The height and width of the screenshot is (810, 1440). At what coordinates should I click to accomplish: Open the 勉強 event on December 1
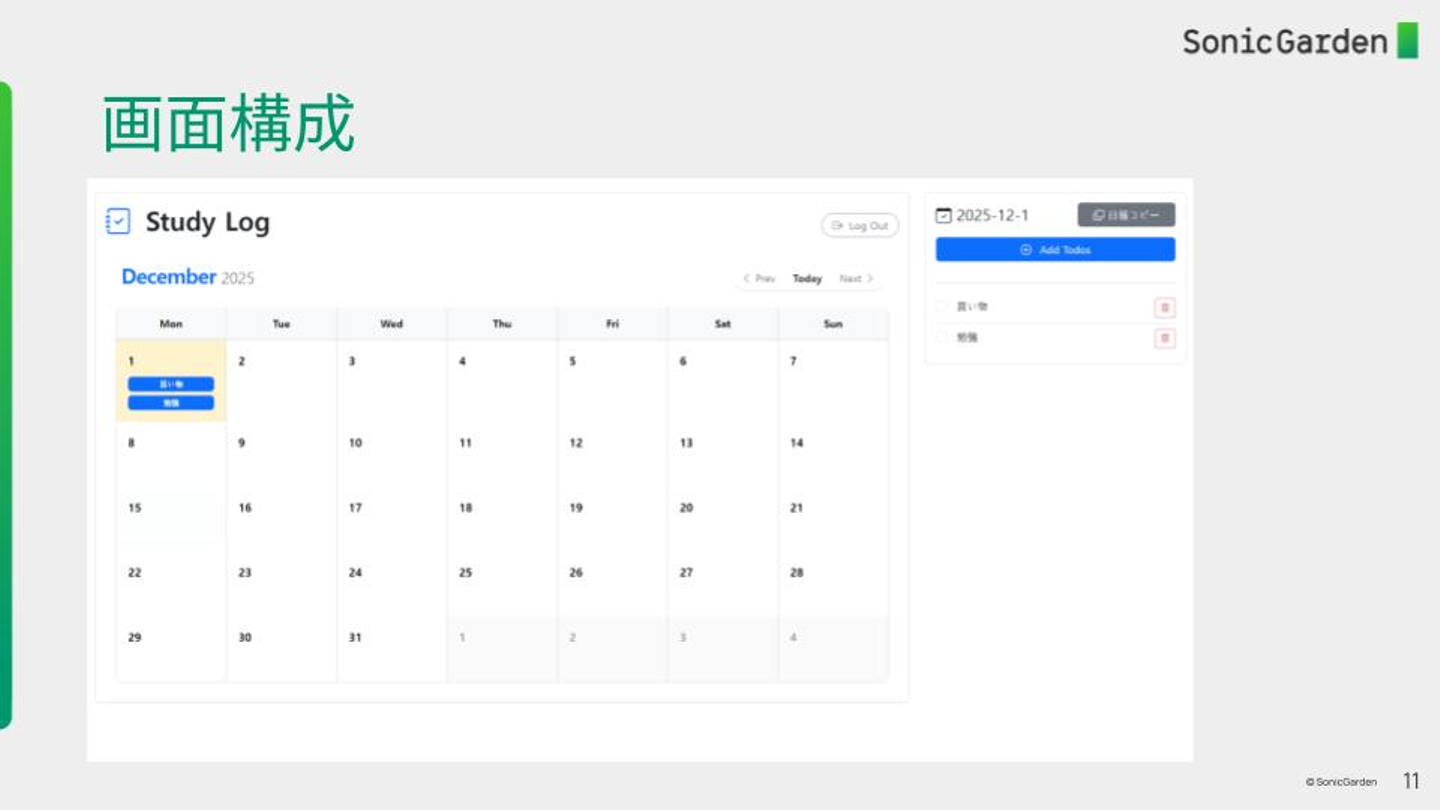pyautogui.click(x=171, y=403)
